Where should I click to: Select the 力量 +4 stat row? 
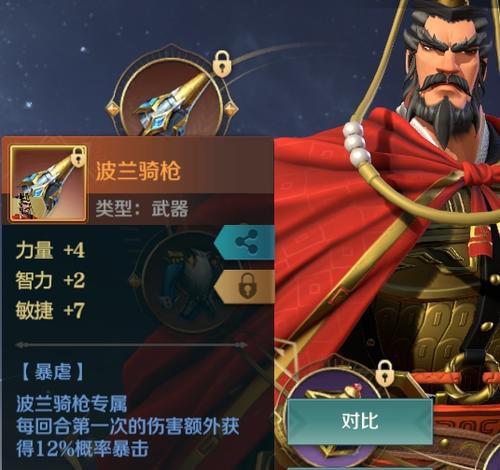click(x=50, y=250)
